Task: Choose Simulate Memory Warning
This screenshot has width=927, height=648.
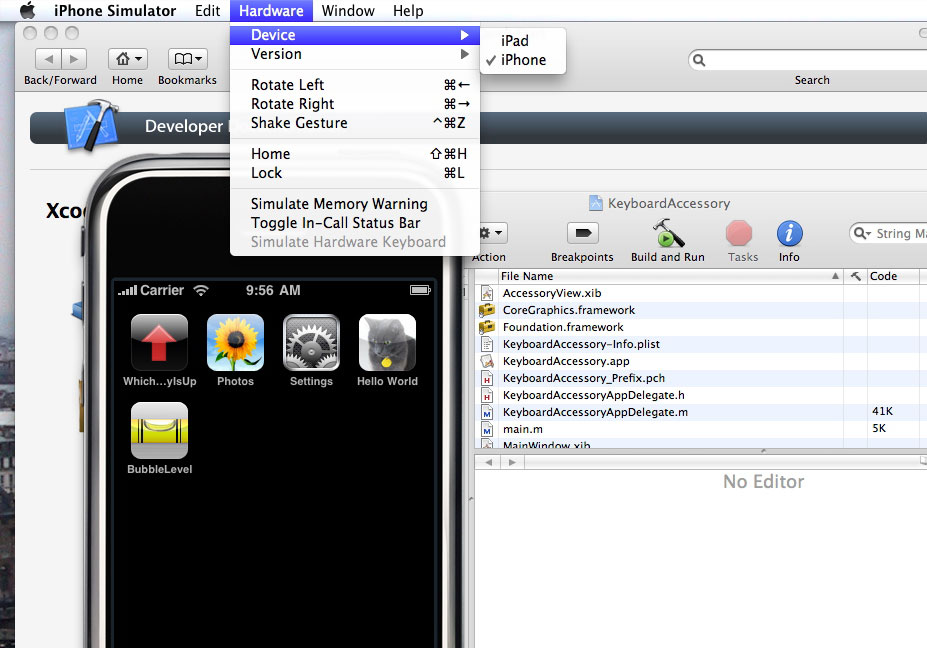Action: (355, 203)
